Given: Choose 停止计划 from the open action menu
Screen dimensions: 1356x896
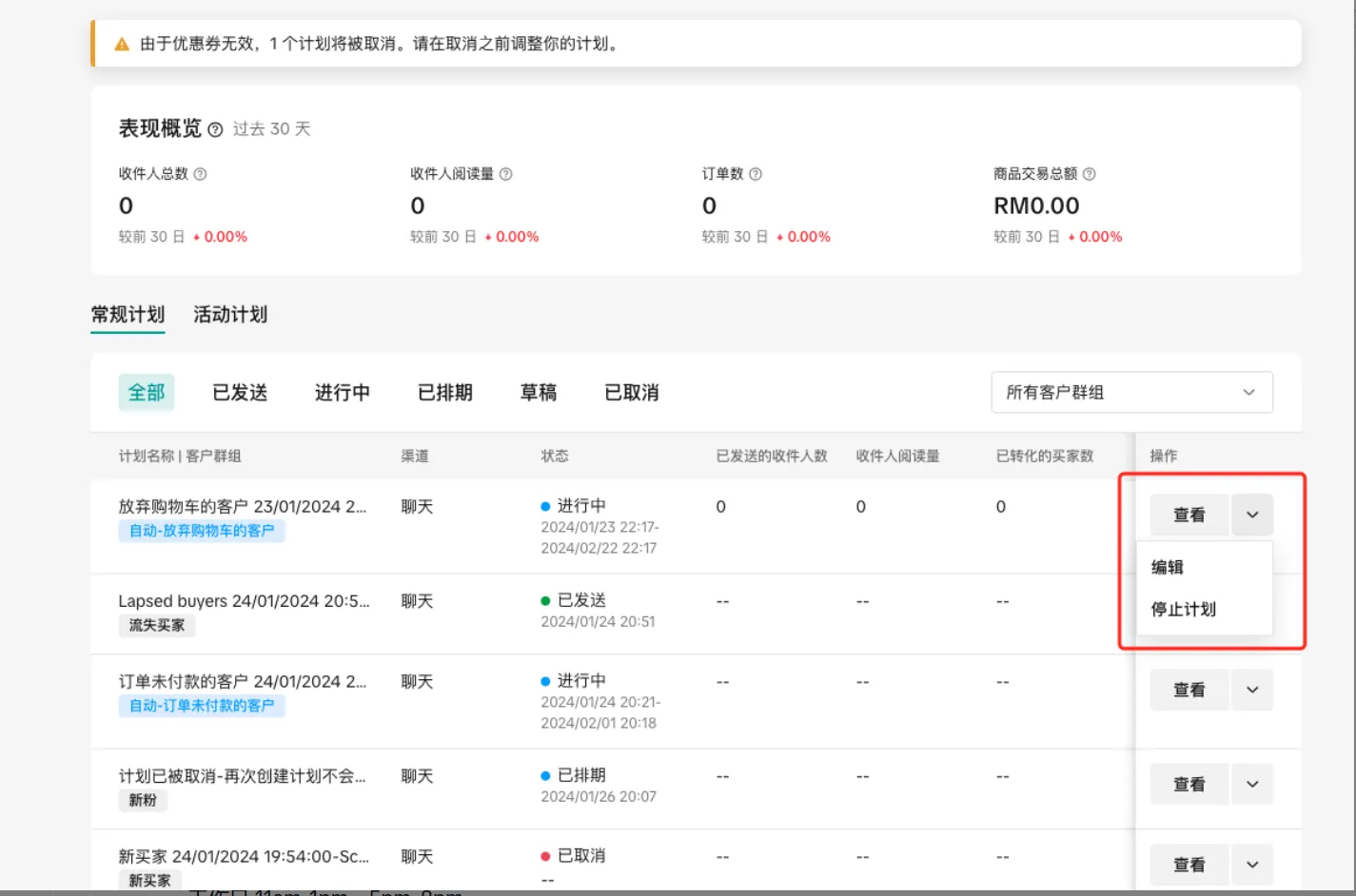Looking at the screenshot, I should 1184,609.
